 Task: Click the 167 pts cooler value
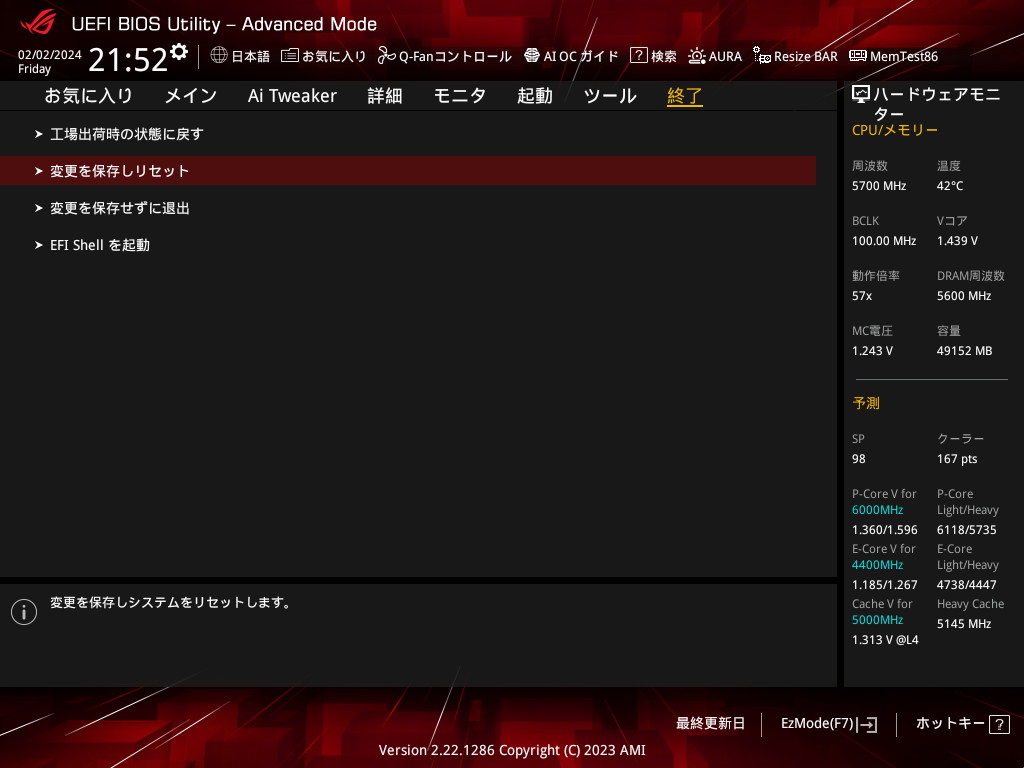957,459
